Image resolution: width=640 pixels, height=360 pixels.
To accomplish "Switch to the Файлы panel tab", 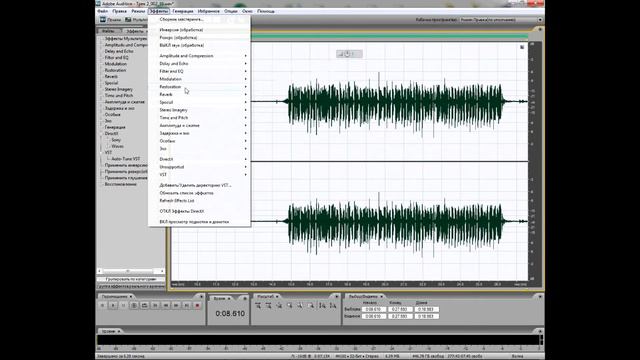I will tap(109, 31).
